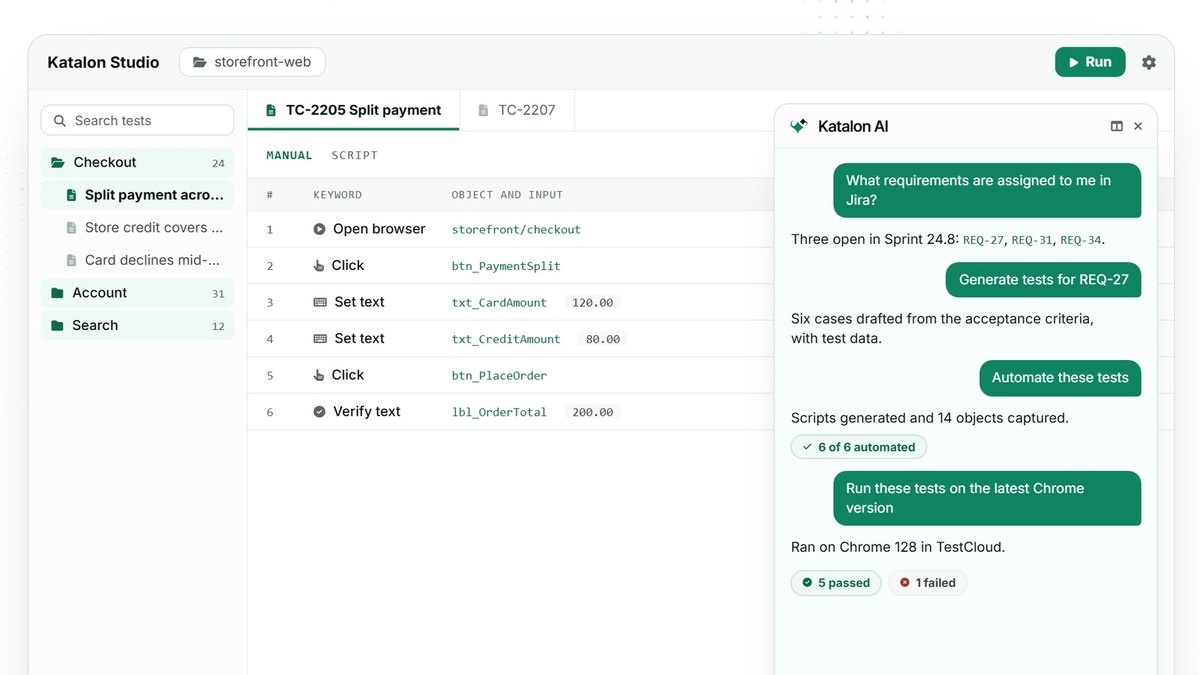Collapse the Checkout folder
This screenshot has width=1200, height=675.
[x=138, y=162]
